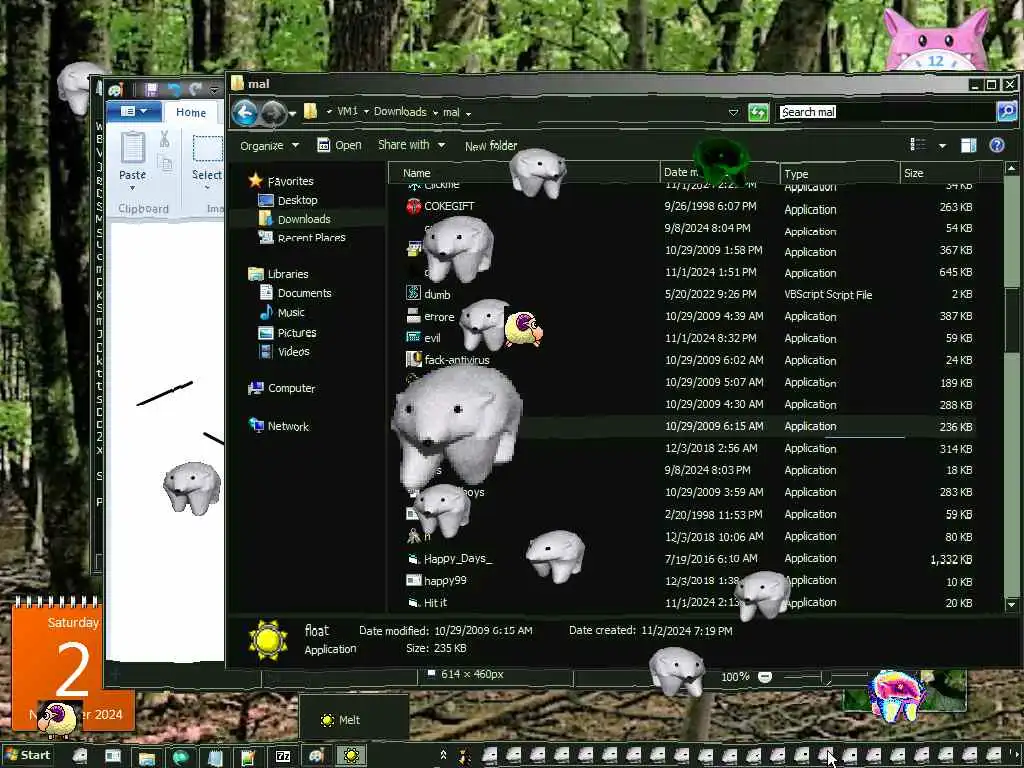Select Libraries in navigation pane

point(278,274)
